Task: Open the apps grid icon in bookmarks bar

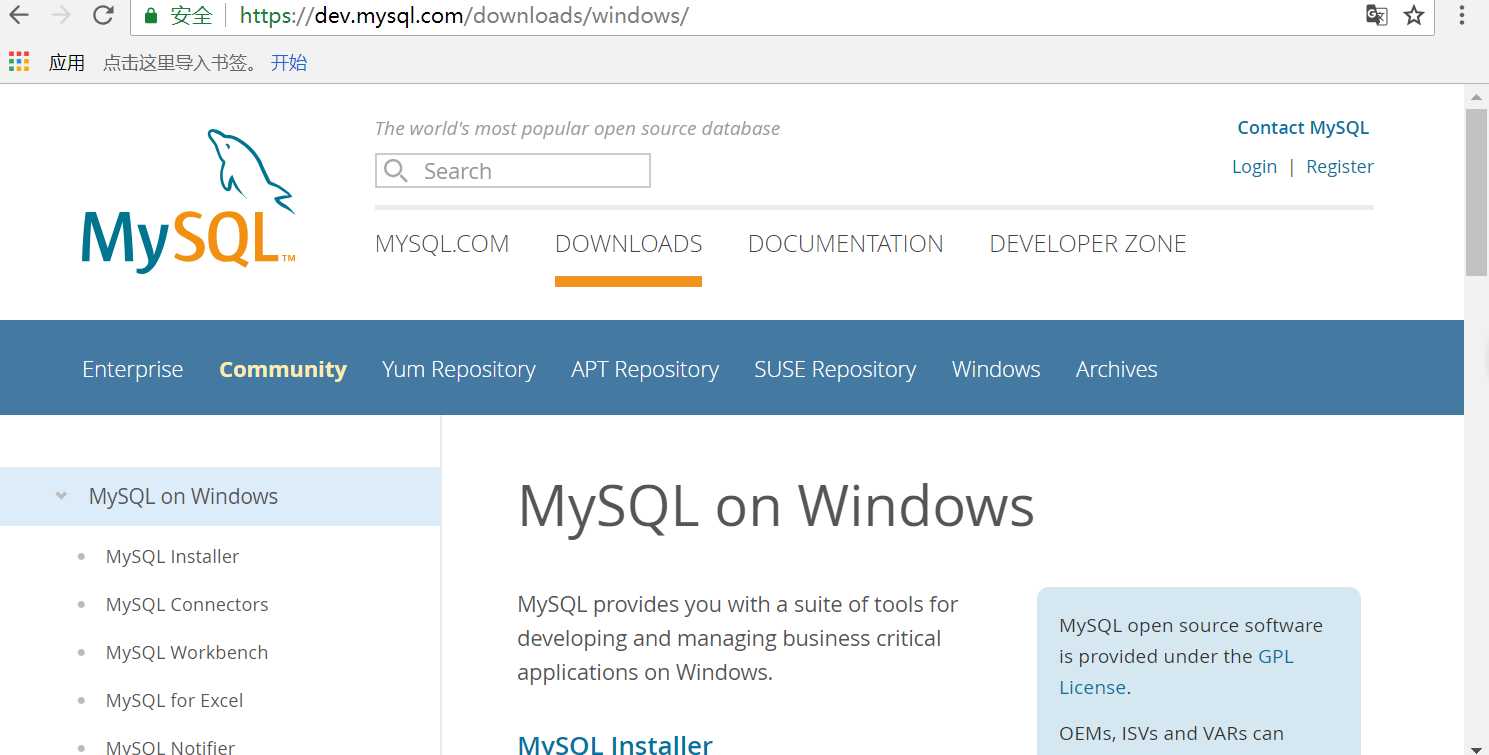Action: (19, 62)
